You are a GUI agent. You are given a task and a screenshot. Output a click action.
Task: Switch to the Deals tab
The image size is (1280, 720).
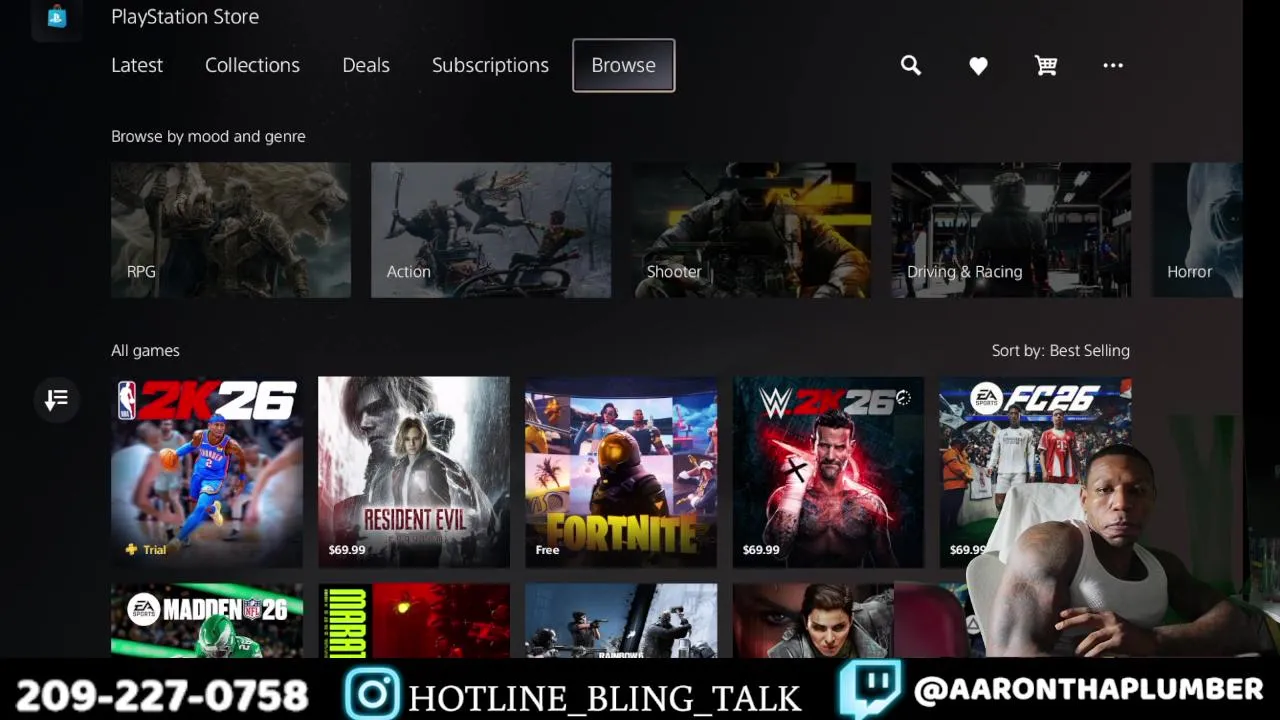coord(366,65)
